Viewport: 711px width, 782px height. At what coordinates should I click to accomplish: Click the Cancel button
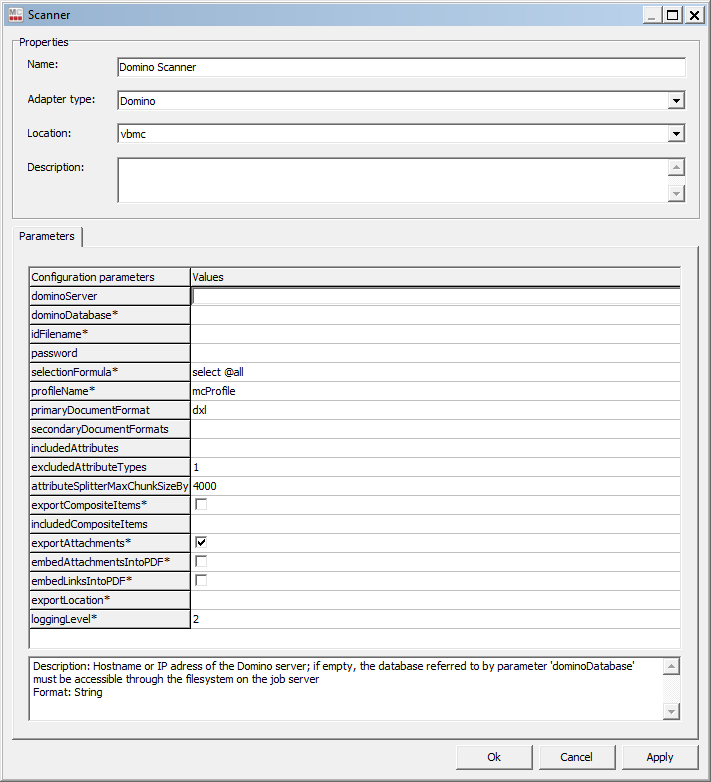coord(576,757)
